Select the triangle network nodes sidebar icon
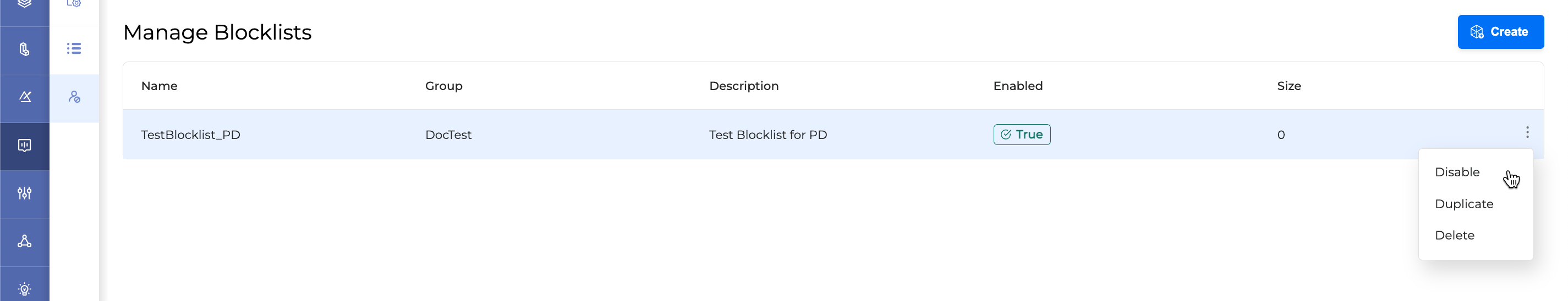1568x301 pixels. pyautogui.click(x=24, y=242)
